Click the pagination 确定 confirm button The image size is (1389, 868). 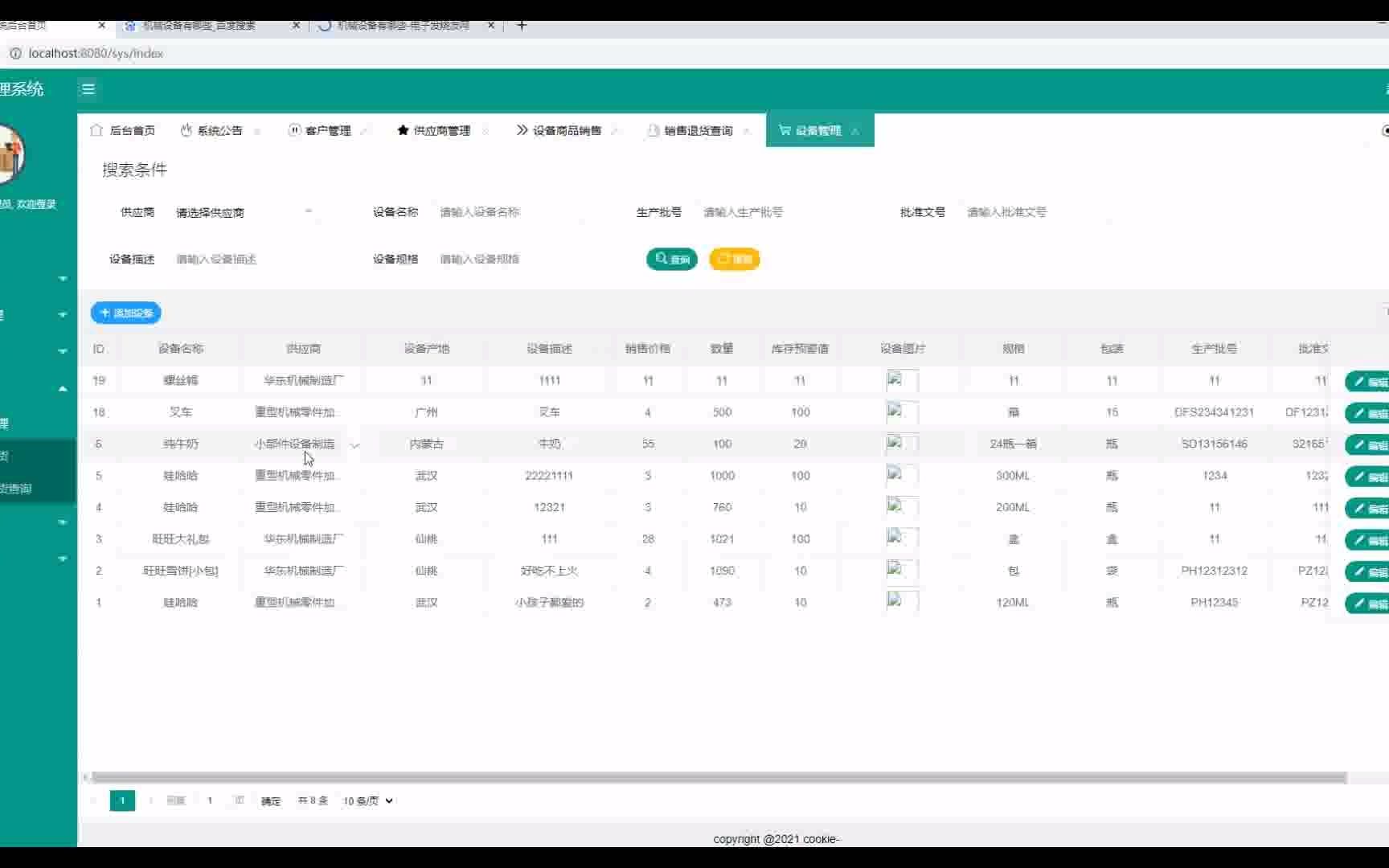[x=271, y=801]
